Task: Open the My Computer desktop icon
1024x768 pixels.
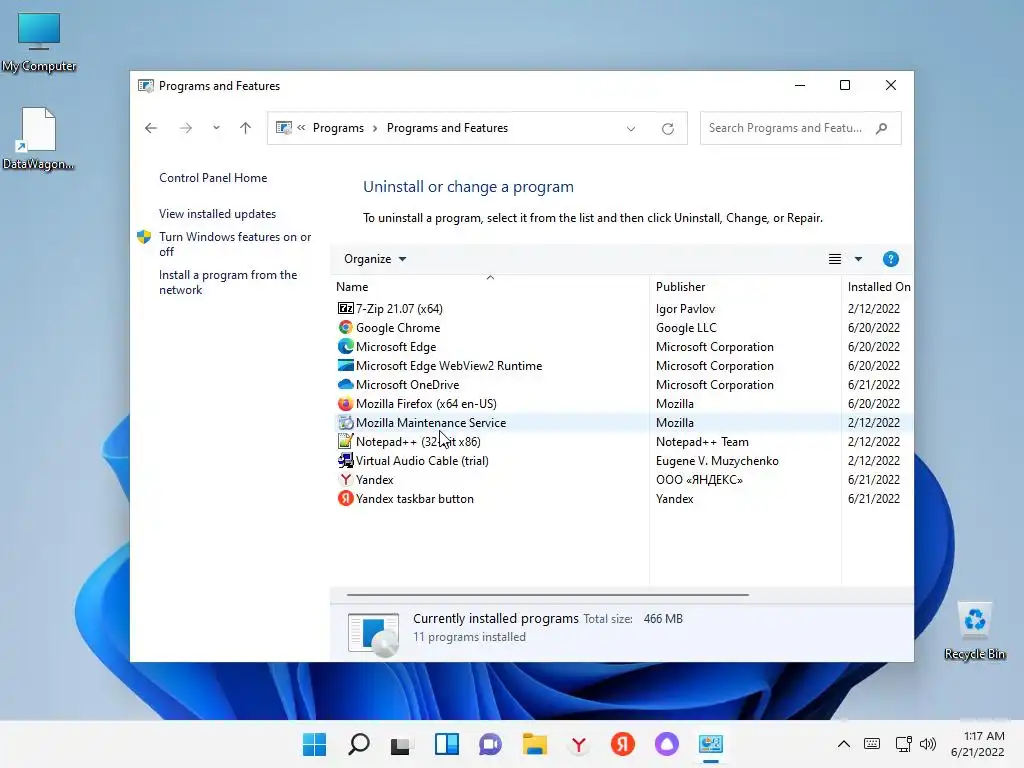Action: (x=39, y=42)
